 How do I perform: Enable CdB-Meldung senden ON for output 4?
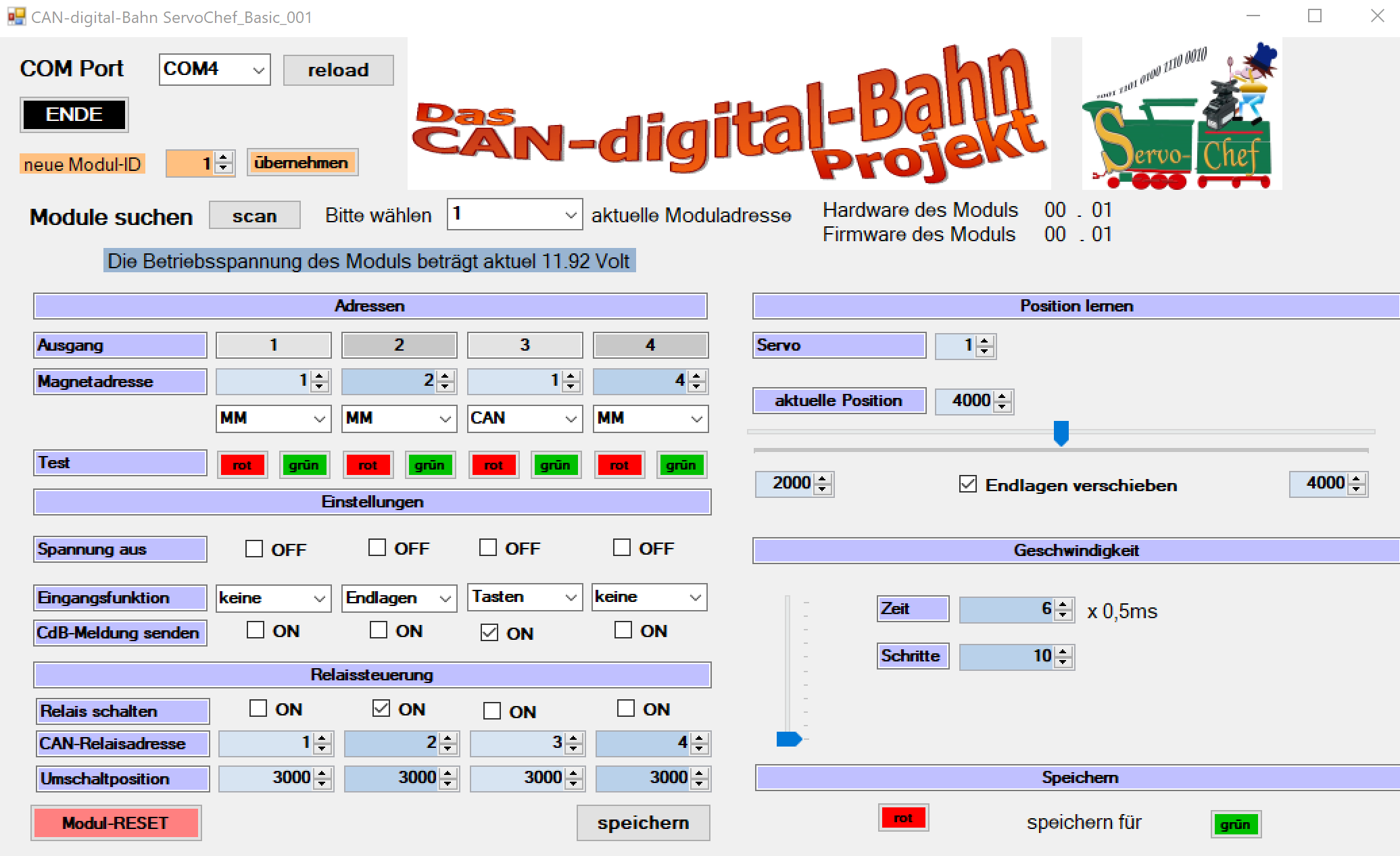[x=623, y=630]
